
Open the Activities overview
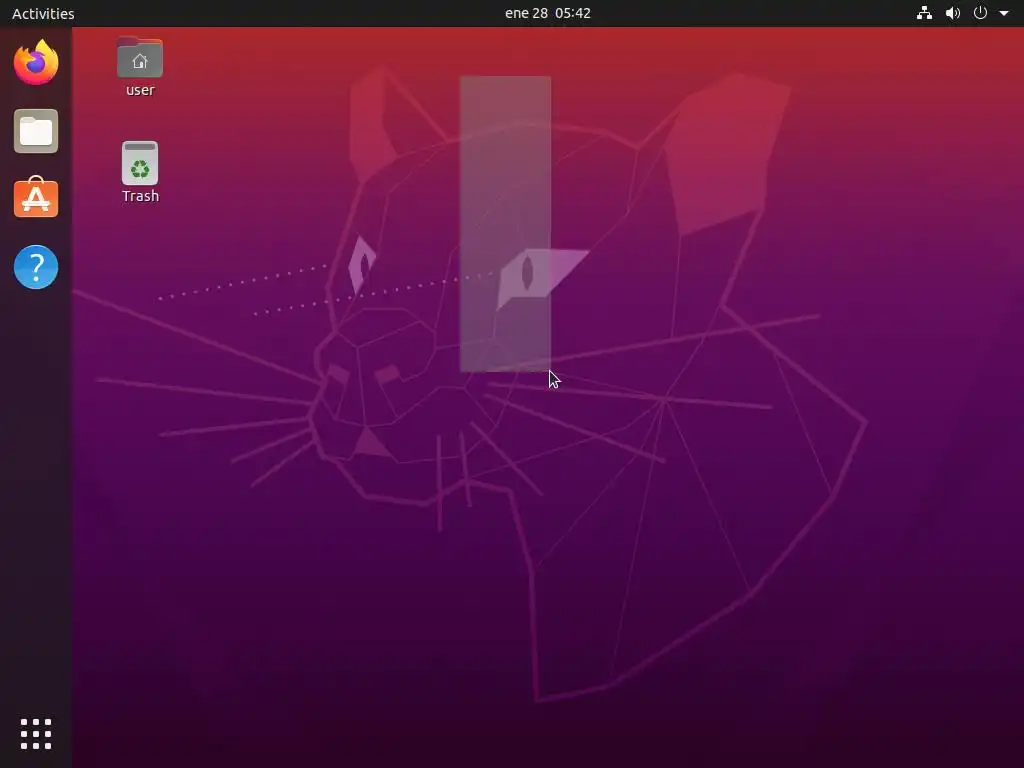pyautogui.click(x=43, y=13)
